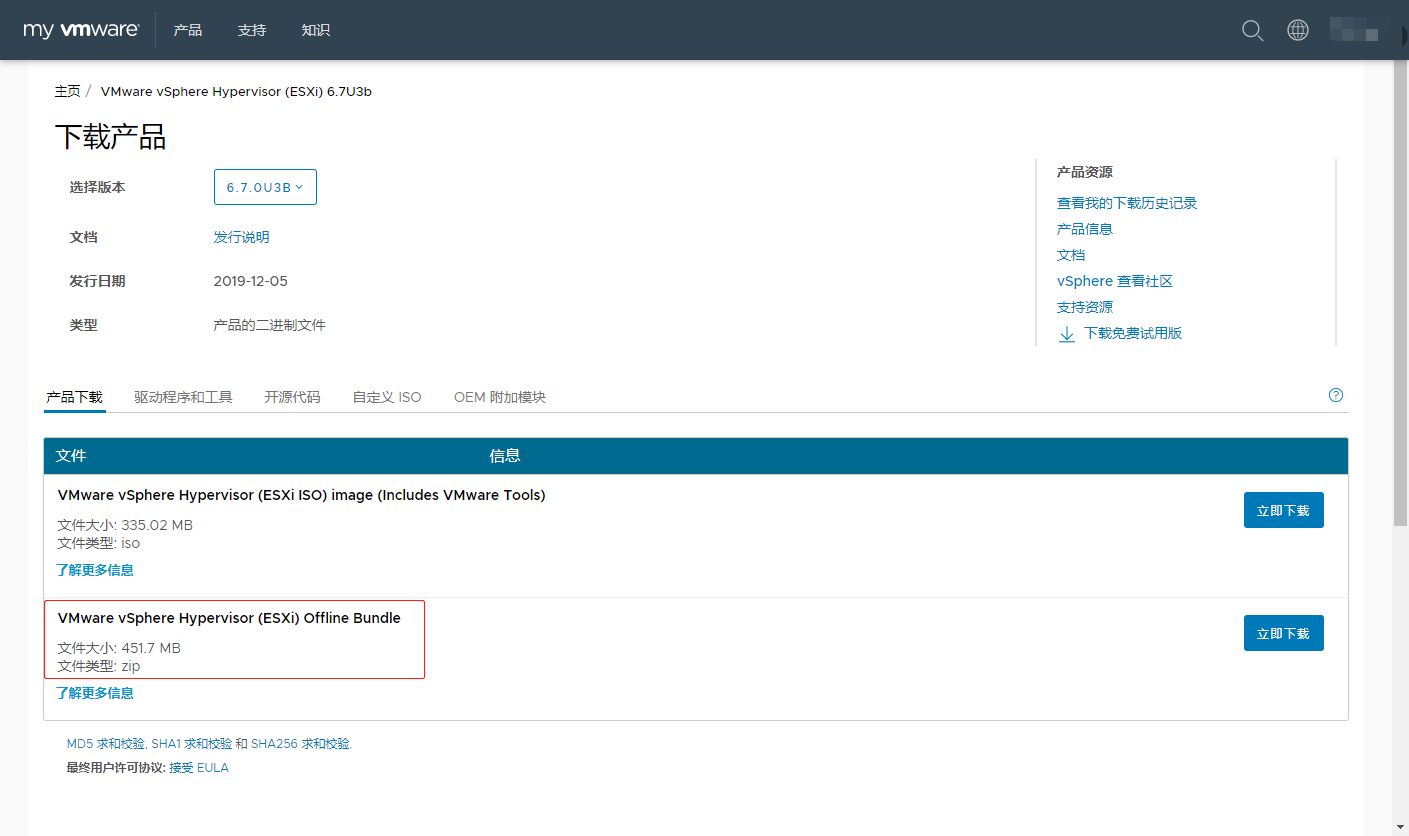Open the search icon in the header
1409x836 pixels.
1252,30
